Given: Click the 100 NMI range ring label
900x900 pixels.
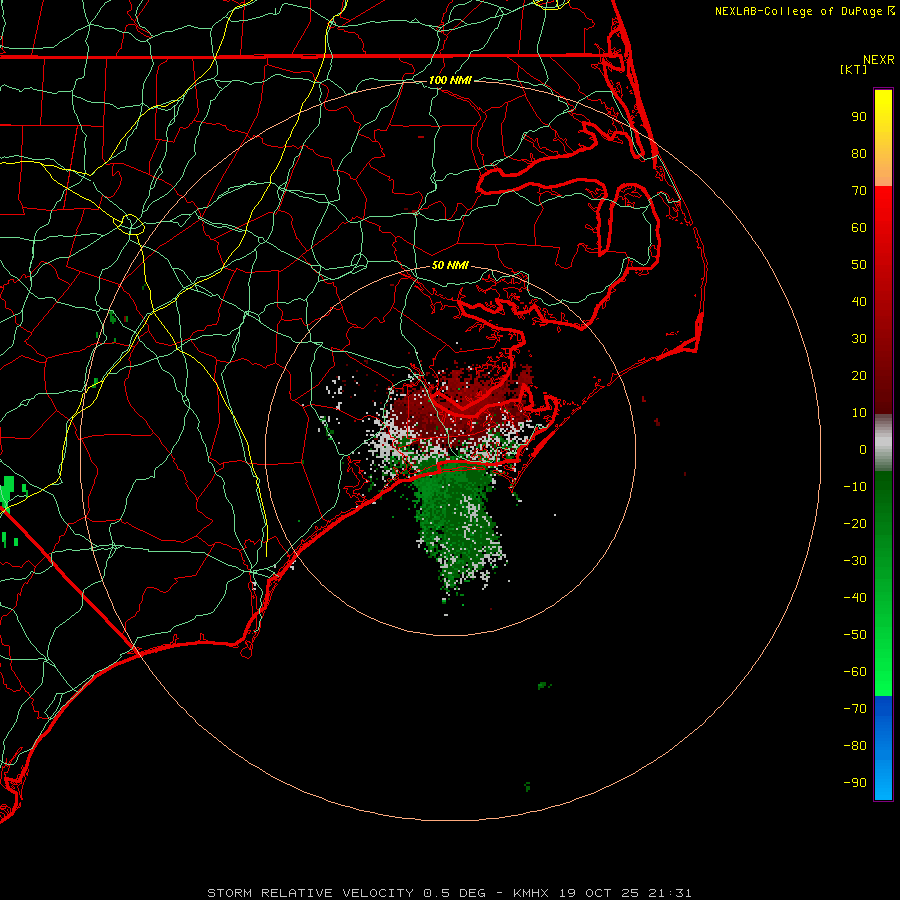Looking at the screenshot, I should click(x=450, y=80).
